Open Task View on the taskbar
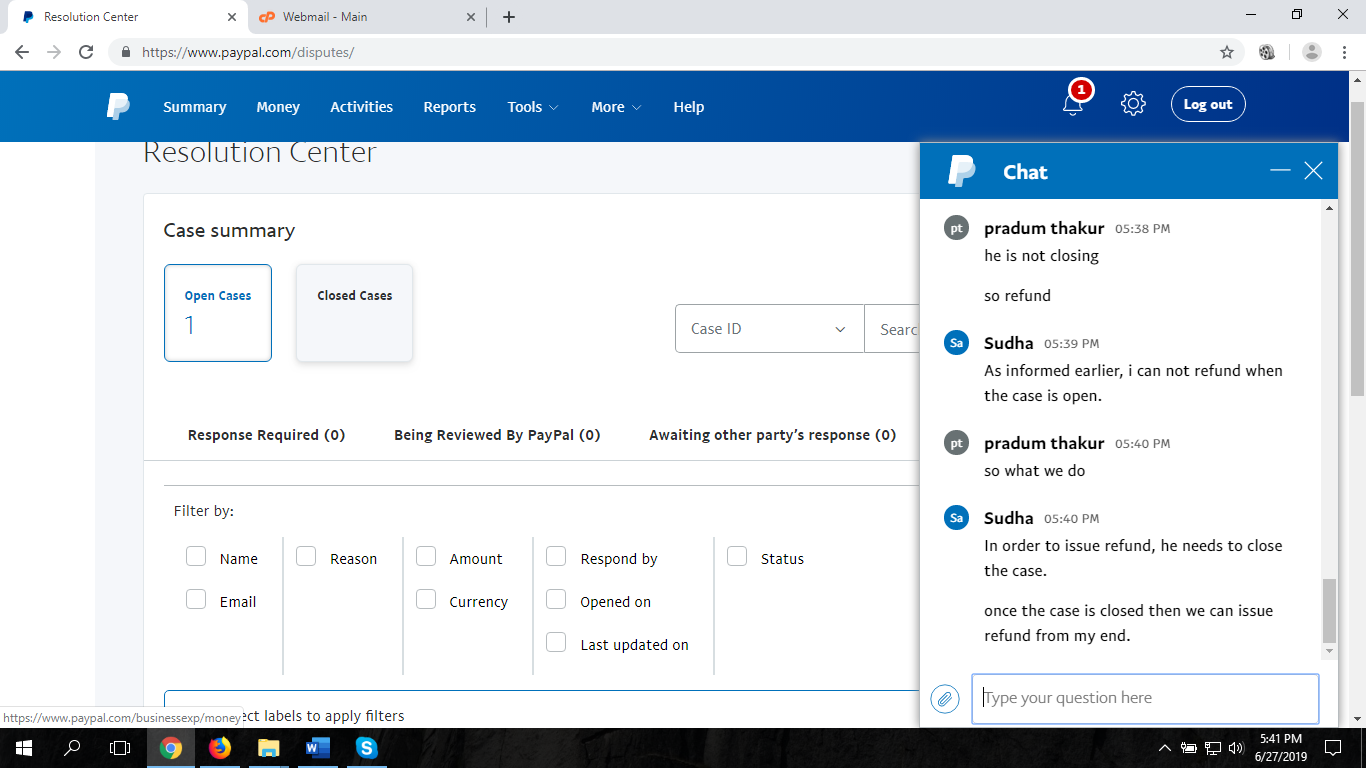Screen dimensions: 1366x768 [x=120, y=747]
